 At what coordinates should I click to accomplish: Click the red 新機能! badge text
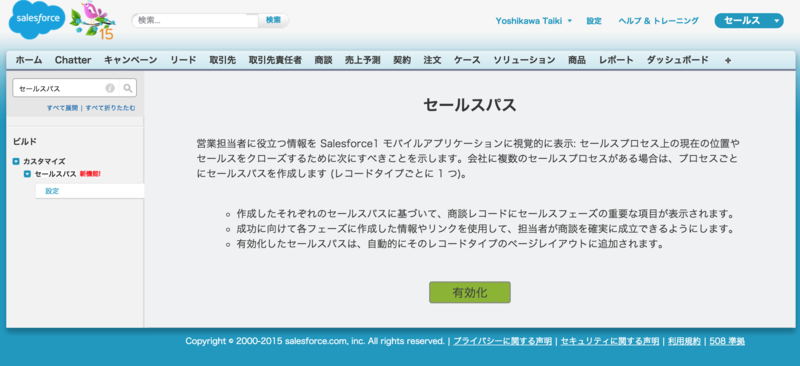pos(90,174)
